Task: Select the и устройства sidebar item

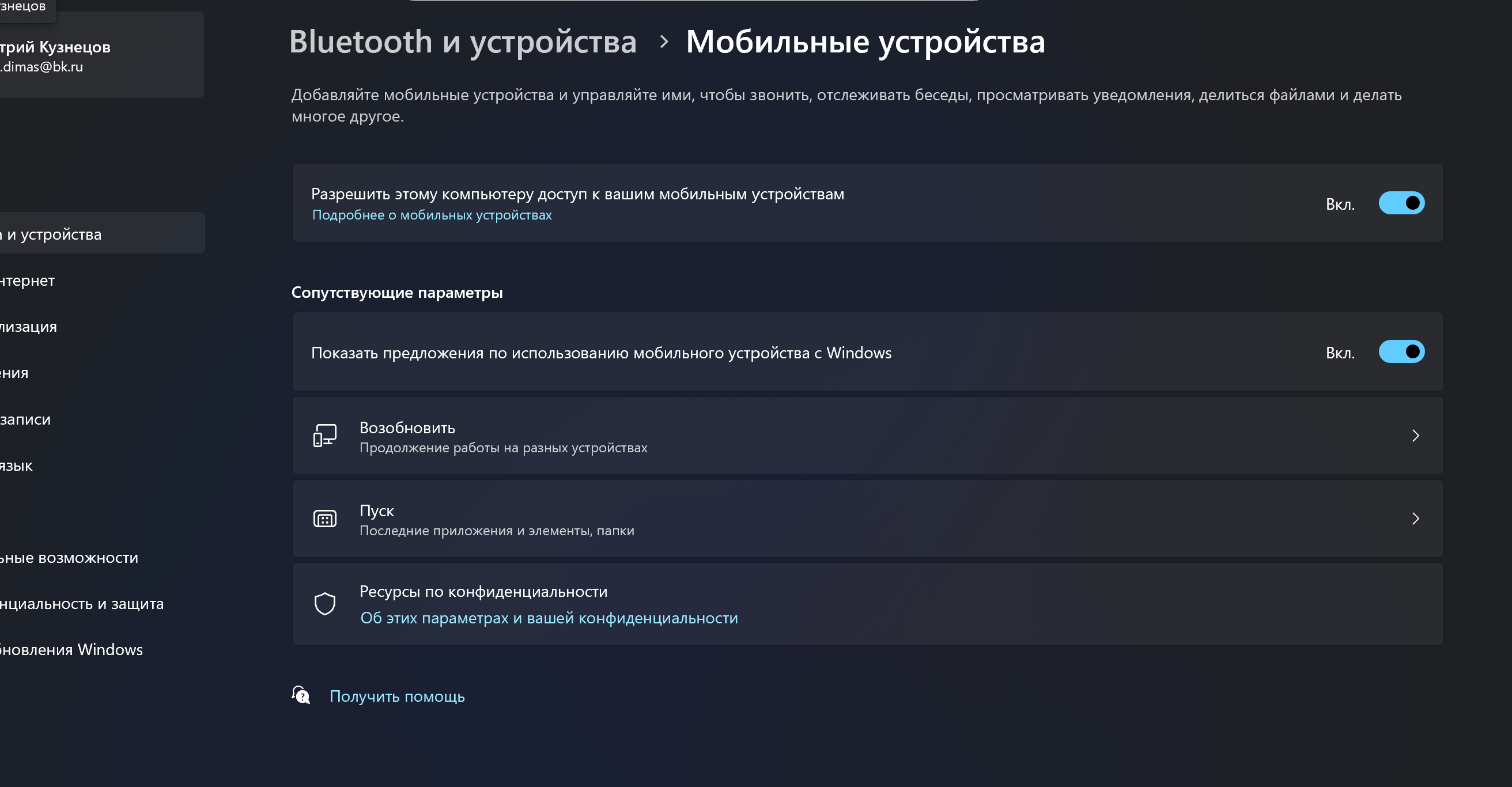Action: pyautogui.click(x=102, y=233)
